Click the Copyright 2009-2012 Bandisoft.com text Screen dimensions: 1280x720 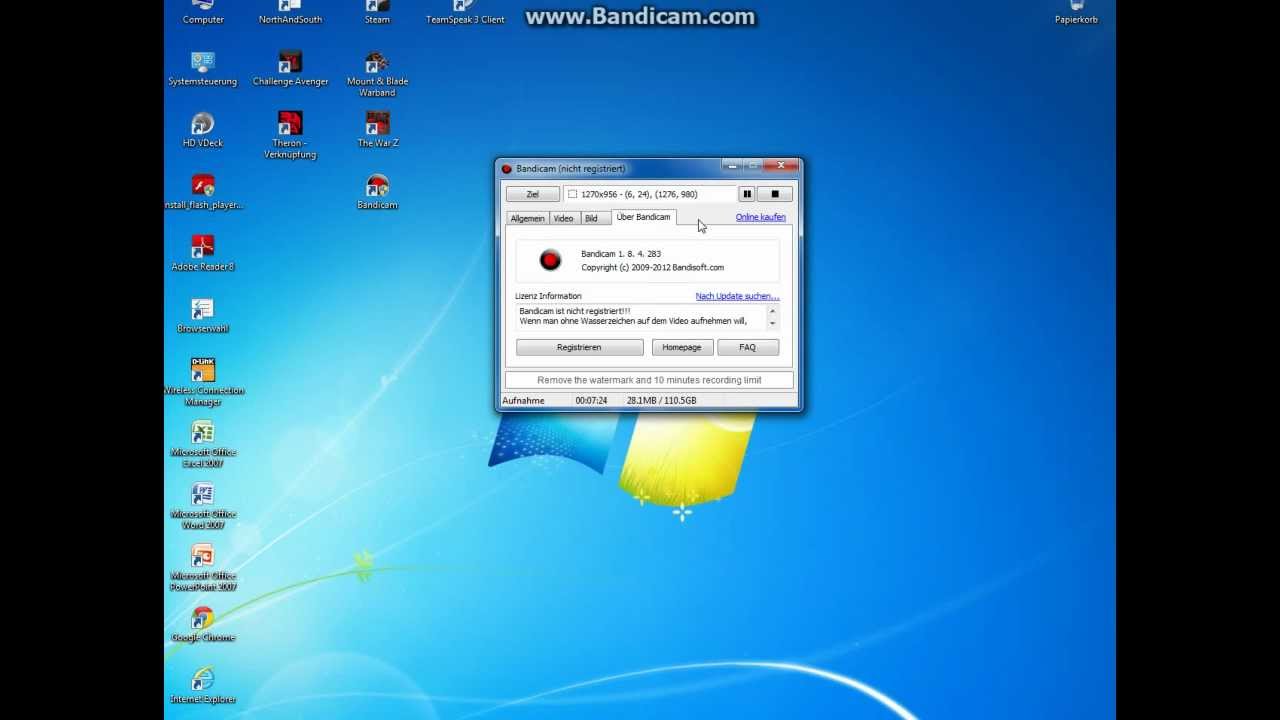click(x=653, y=268)
